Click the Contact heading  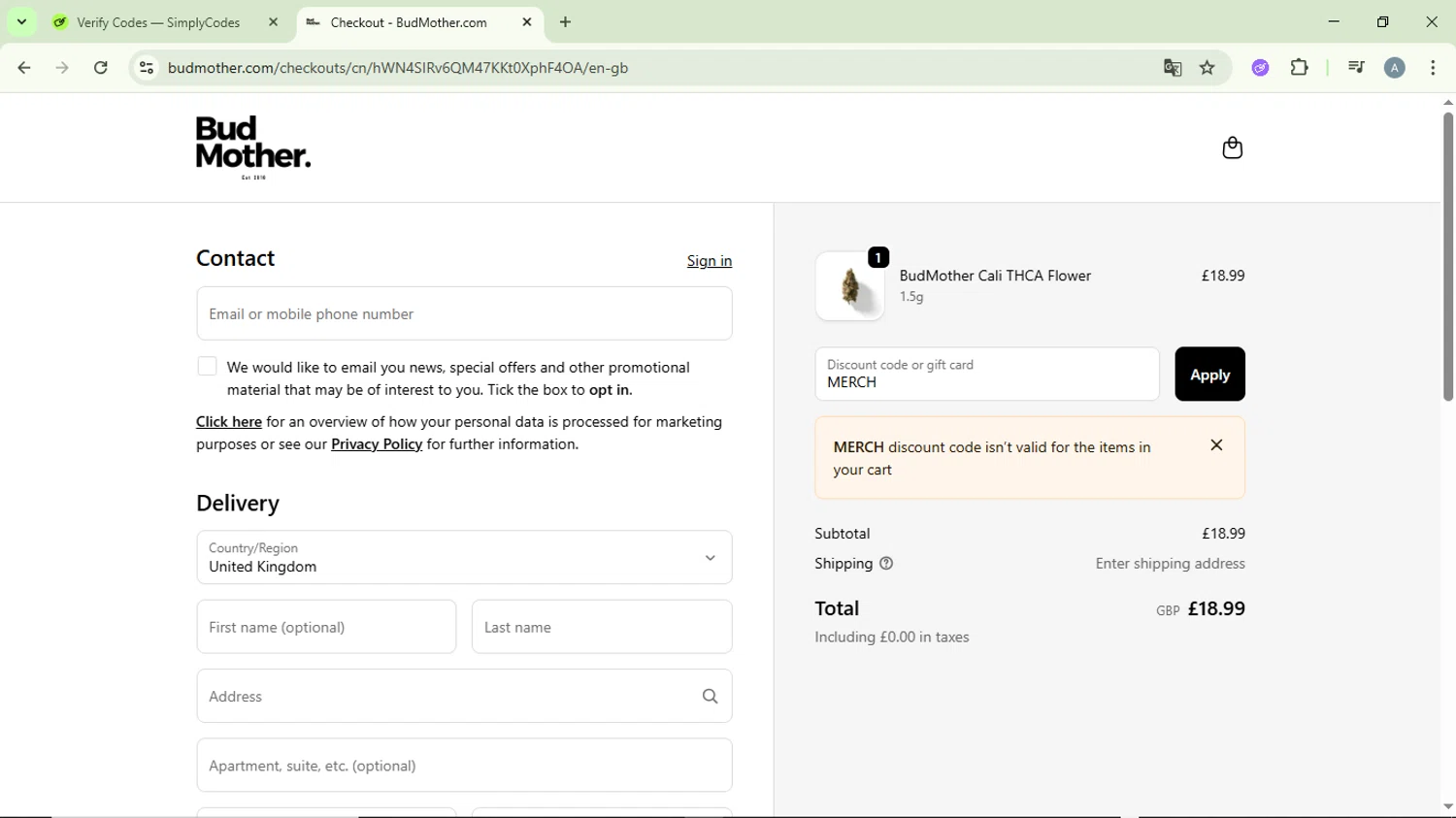(x=236, y=258)
